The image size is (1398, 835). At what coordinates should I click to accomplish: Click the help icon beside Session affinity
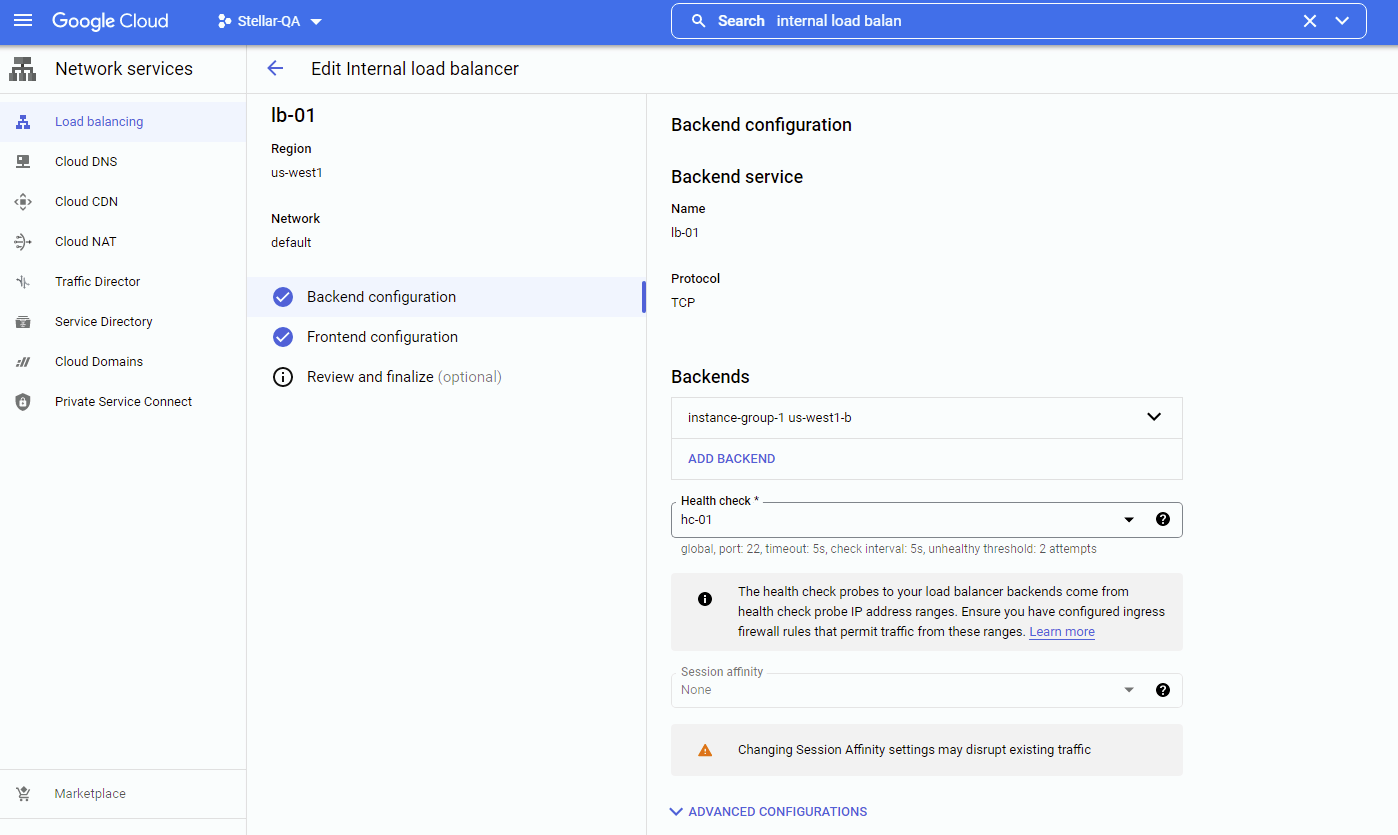point(1162,690)
